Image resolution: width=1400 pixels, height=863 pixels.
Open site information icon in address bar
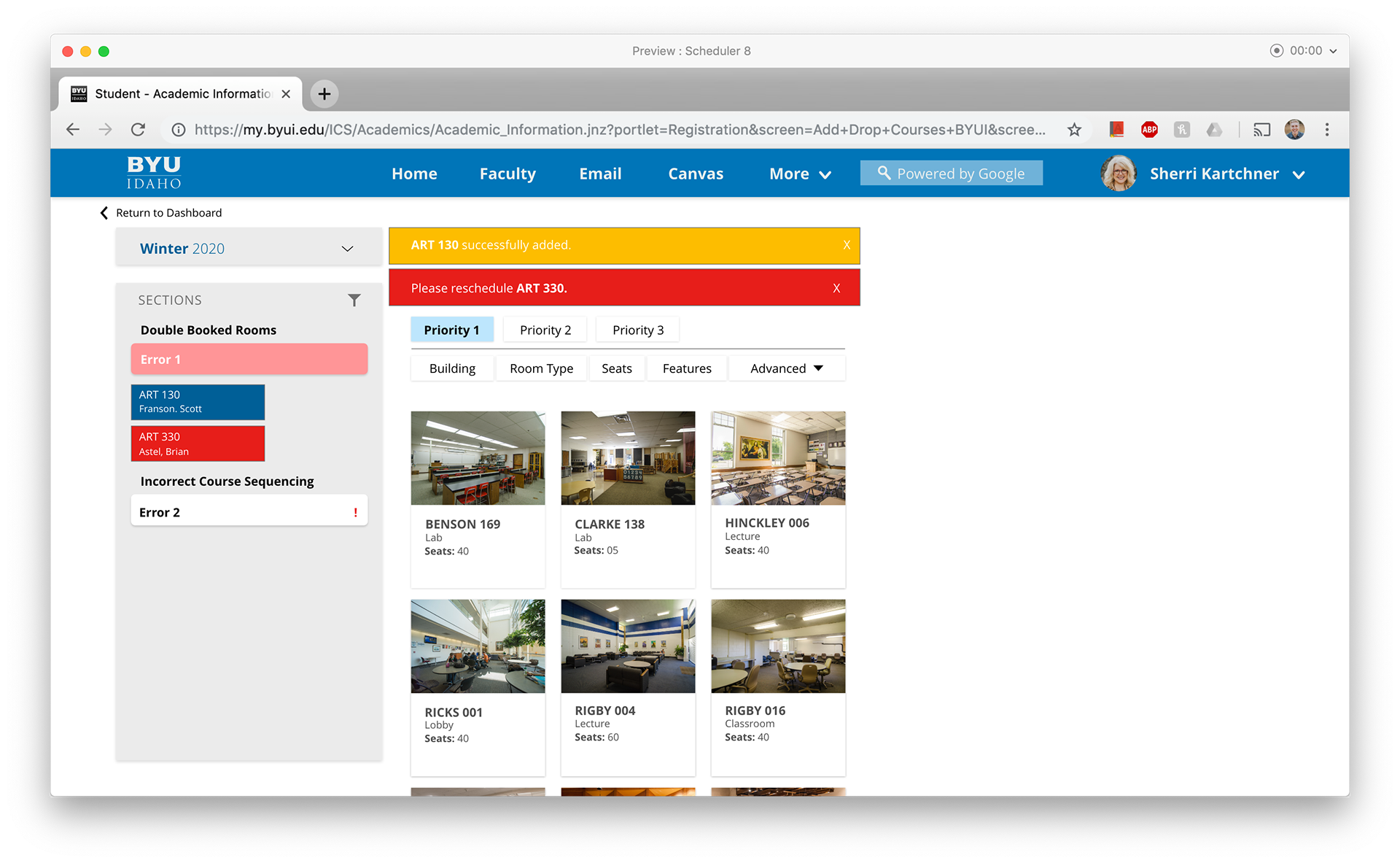[178, 130]
